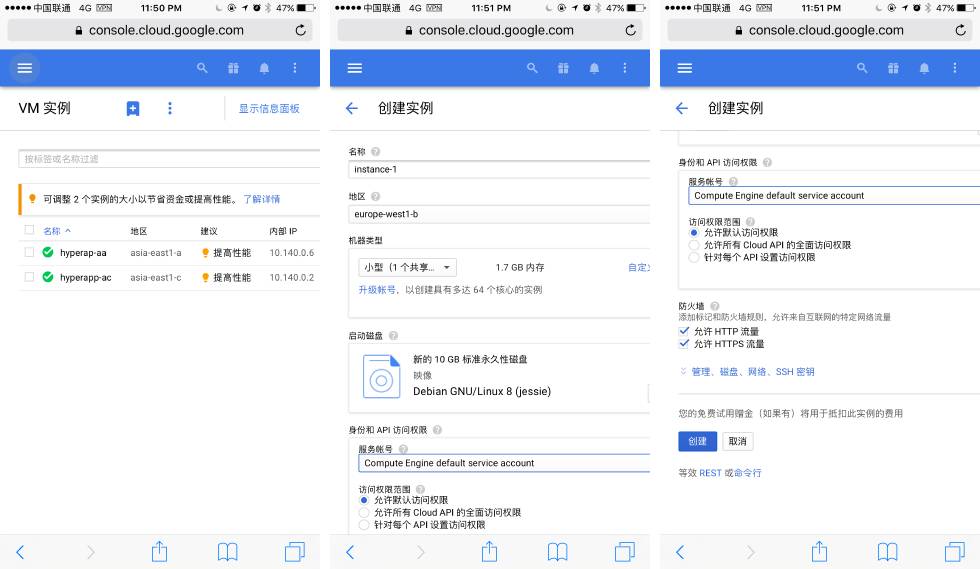Open top bar more options on right phone screen
The width and height of the screenshot is (980, 569).
coord(954,68)
